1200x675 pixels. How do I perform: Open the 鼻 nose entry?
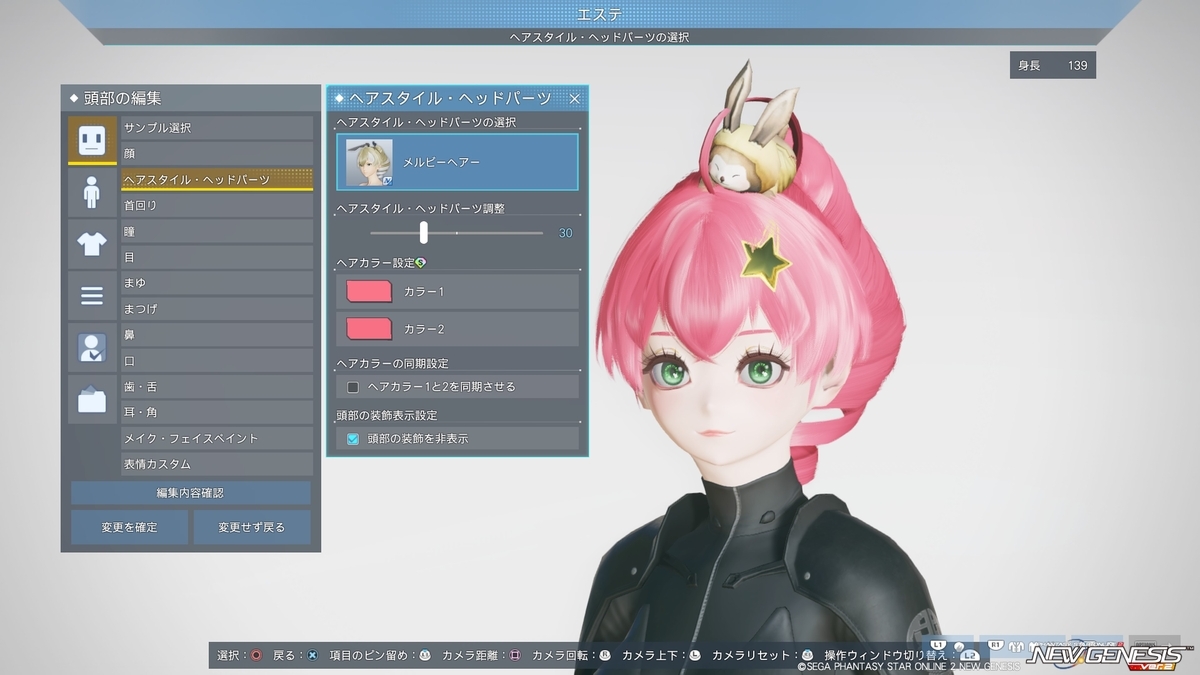(217, 335)
